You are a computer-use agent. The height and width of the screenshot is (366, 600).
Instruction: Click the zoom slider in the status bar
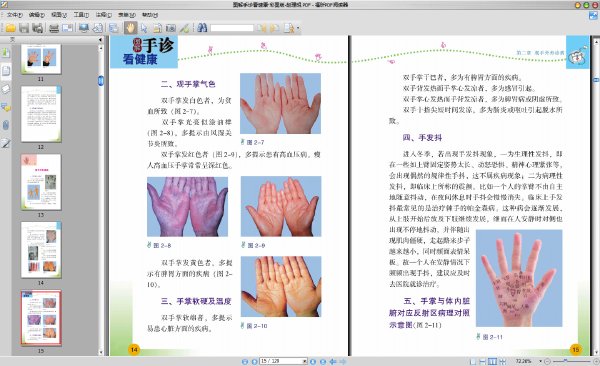[572, 361]
